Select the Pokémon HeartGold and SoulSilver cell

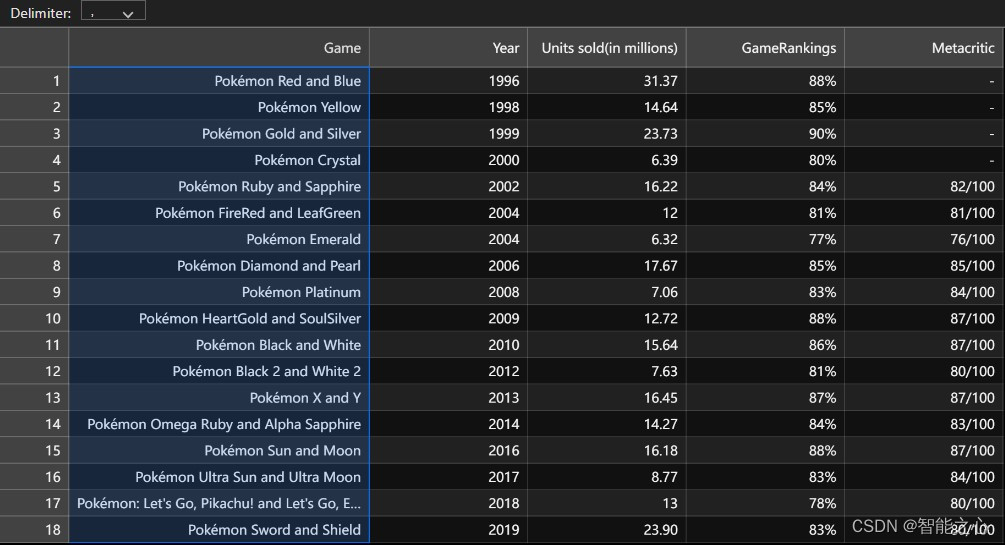(x=219, y=318)
